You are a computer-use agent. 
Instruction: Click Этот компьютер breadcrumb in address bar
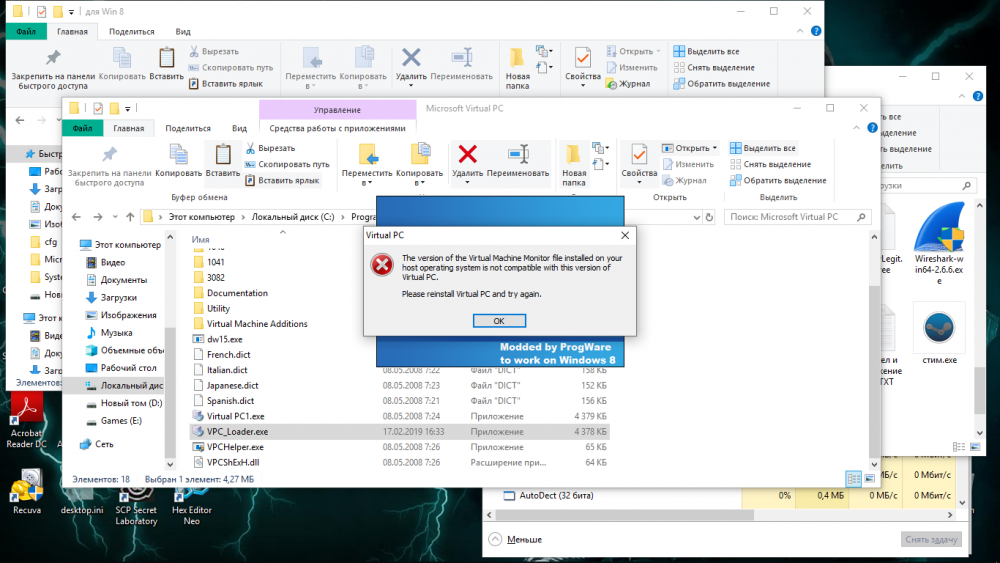pos(202,217)
